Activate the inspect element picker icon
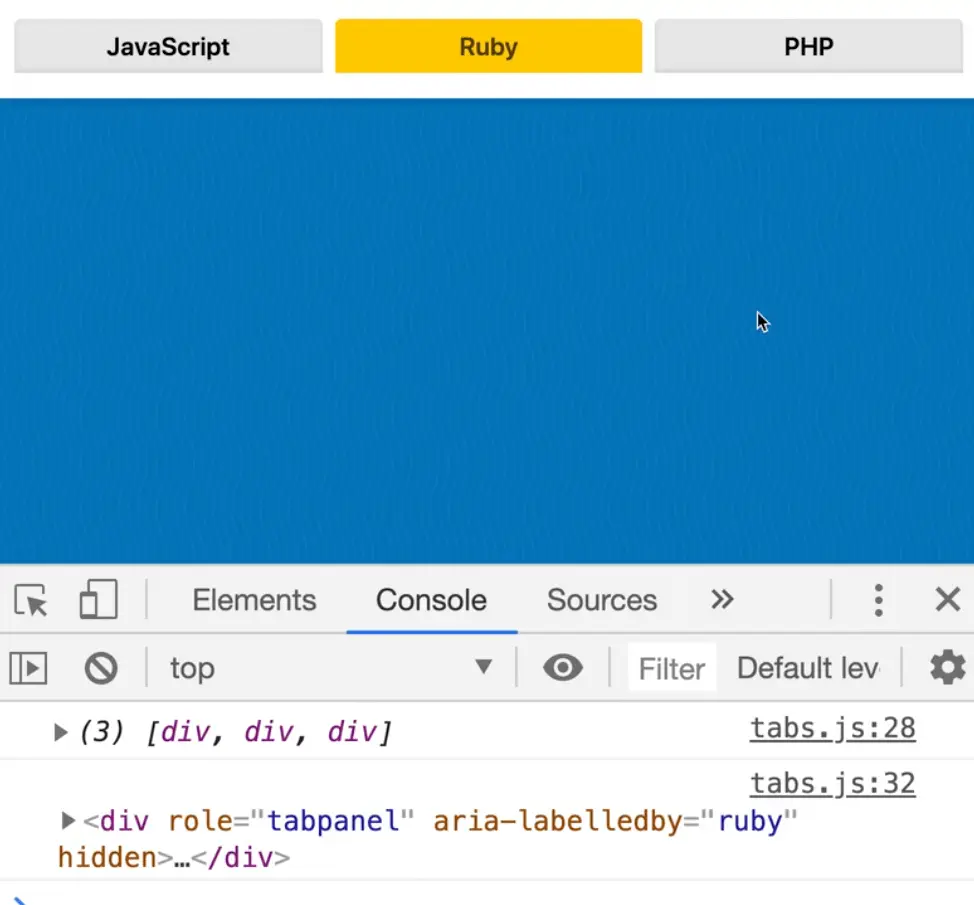The width and height of the screenshot is (974, 905). click(32, 601)
